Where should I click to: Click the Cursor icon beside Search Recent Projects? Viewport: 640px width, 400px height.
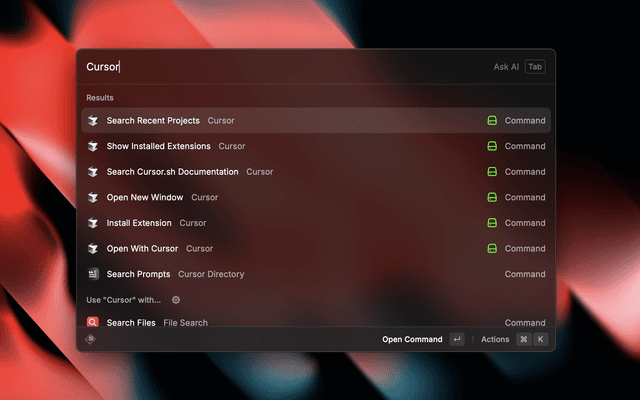click(x=93, y=121)
